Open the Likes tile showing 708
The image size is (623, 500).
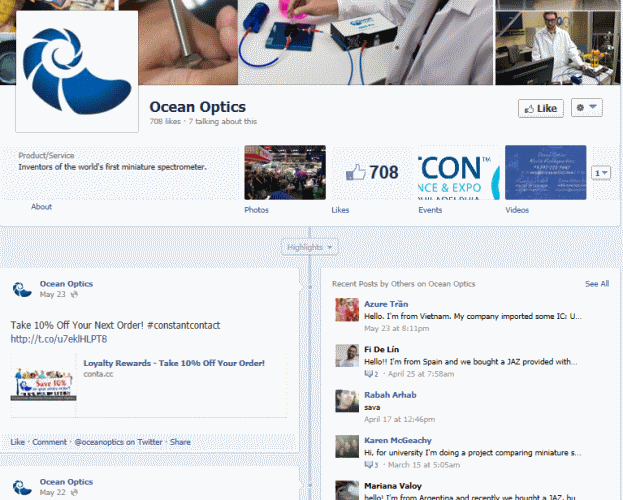coord(371,172)
